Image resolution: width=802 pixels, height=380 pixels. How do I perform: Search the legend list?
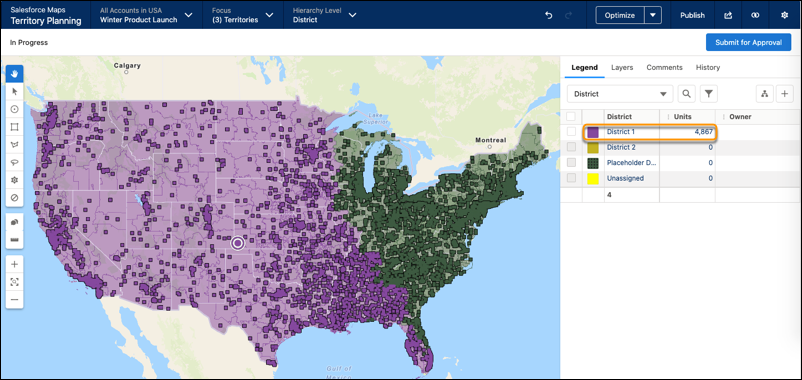point(686,94)
